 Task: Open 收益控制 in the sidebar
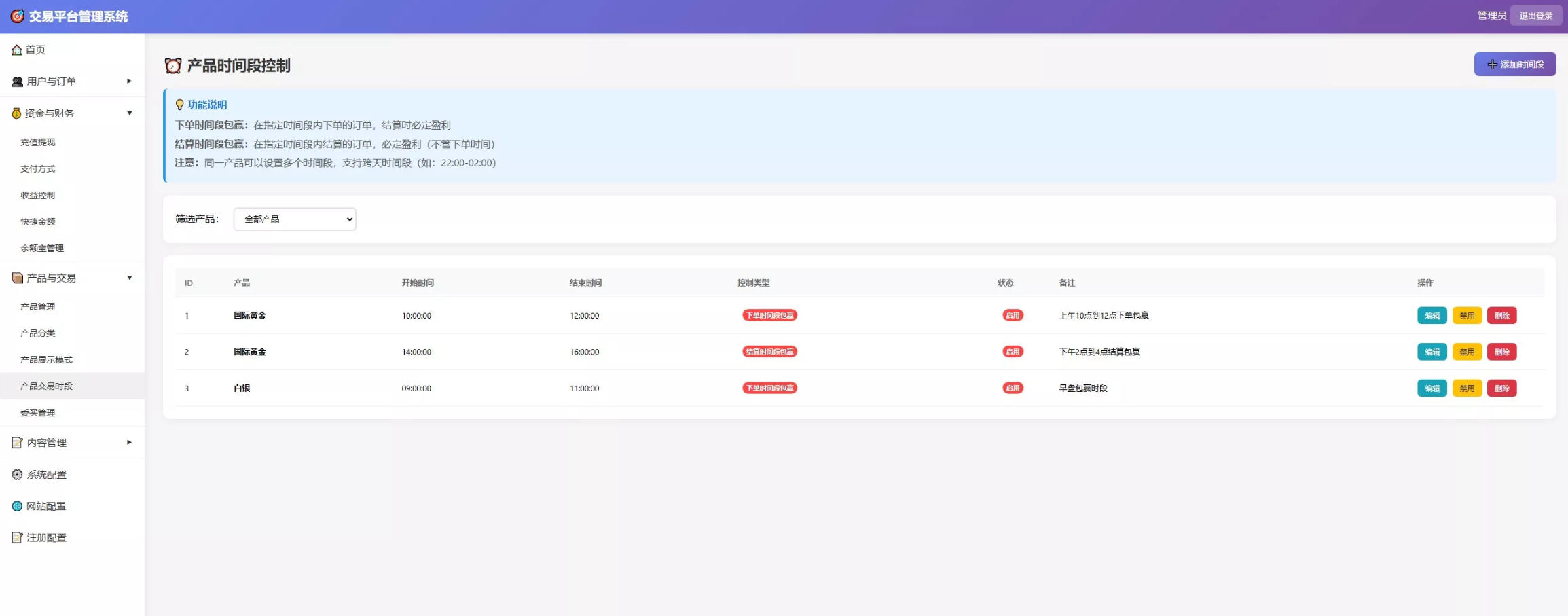click(38, 196)
